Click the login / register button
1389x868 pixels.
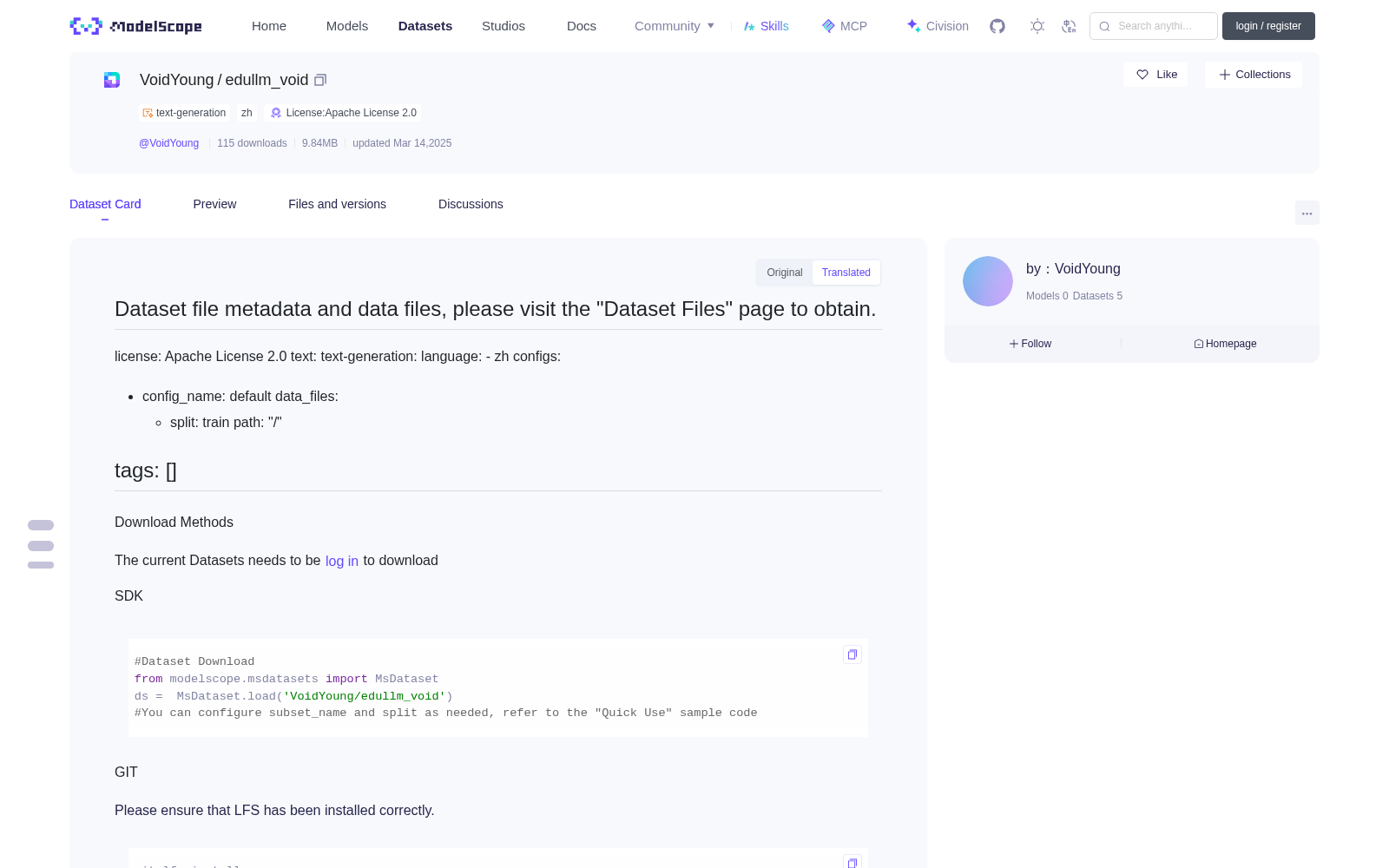[x=1268, y=26]
